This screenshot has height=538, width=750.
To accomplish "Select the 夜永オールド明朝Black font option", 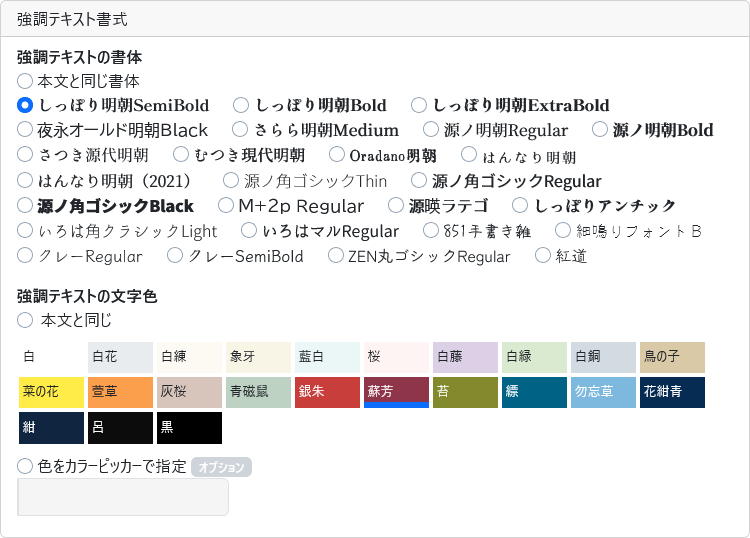I will pos(26,129).
